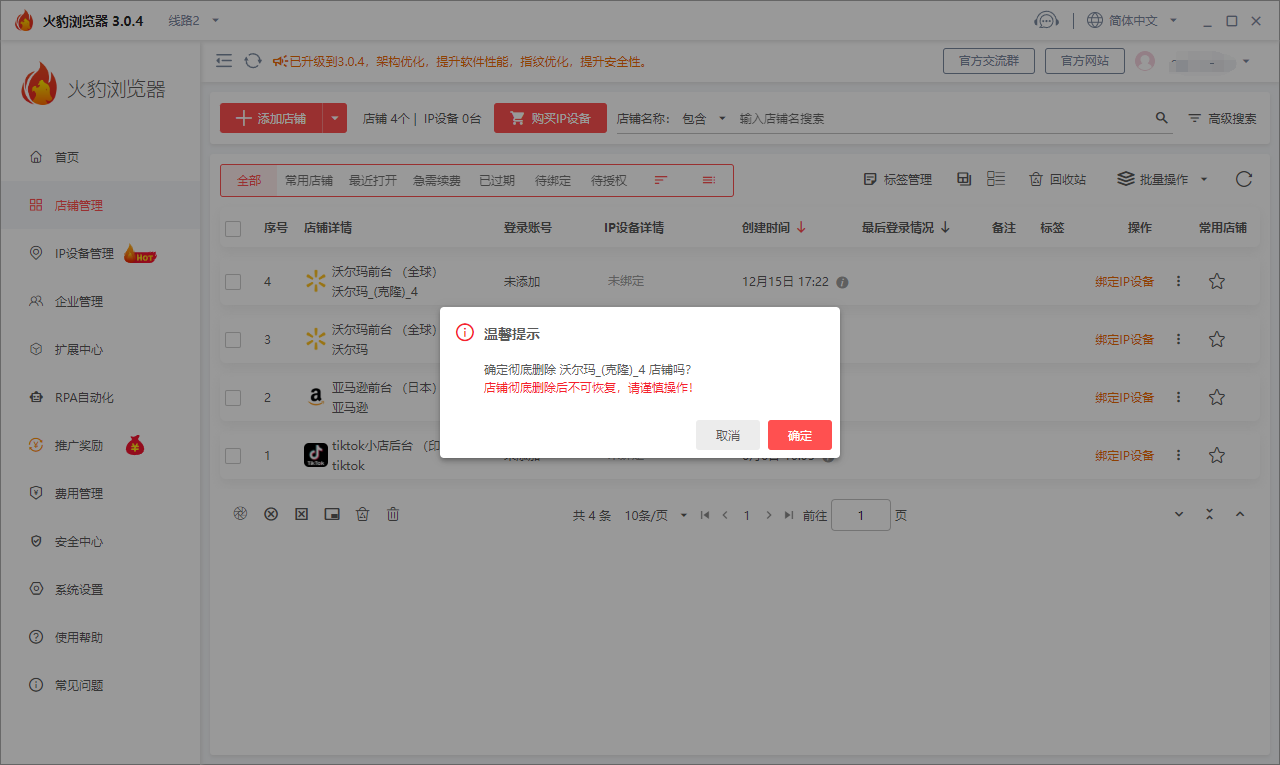
Task: Click the search magnifier icon
Action: pyautogui.click(x=1161, y=118)
